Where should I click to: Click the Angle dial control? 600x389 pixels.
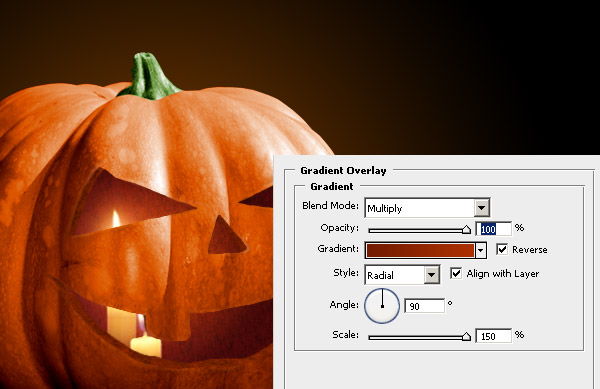click(382, 306)
